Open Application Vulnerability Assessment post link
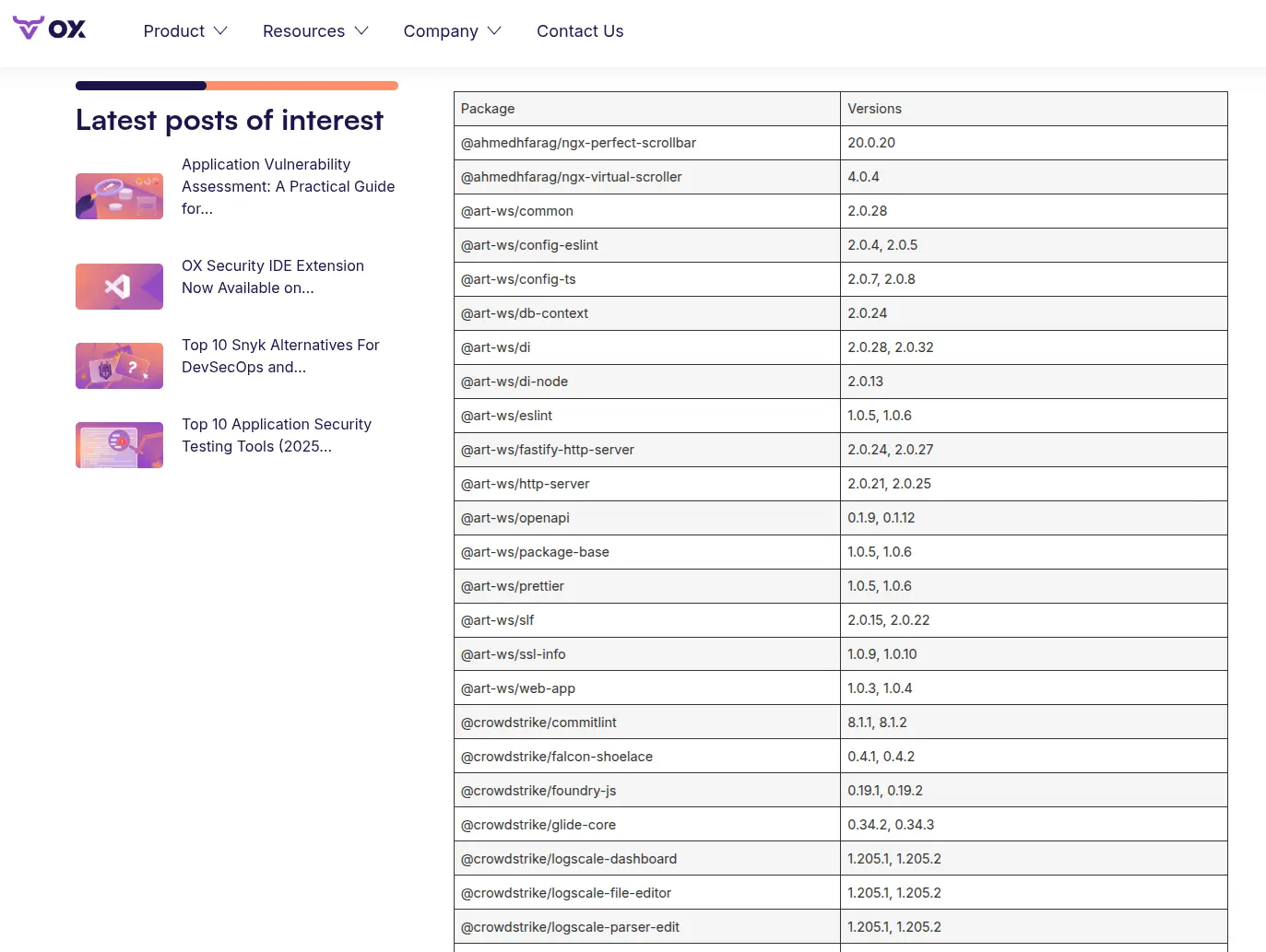This screenshot has height=952, width=1266. (x=288, y=186)
